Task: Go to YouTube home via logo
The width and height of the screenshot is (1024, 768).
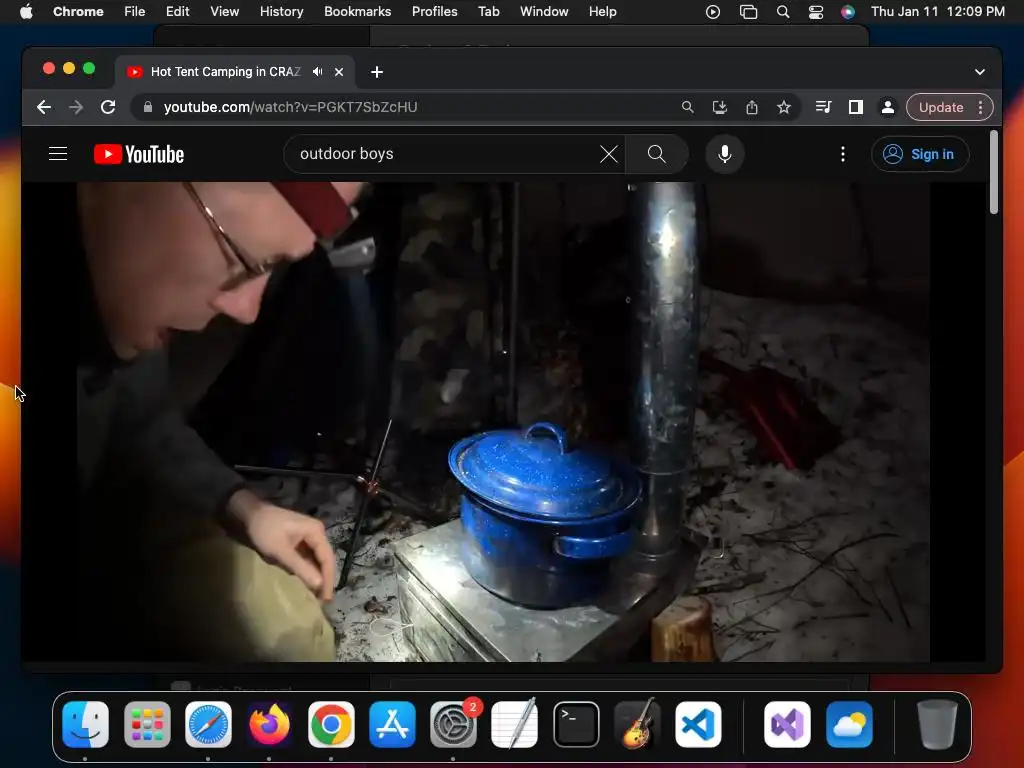Action: [139, 154]
